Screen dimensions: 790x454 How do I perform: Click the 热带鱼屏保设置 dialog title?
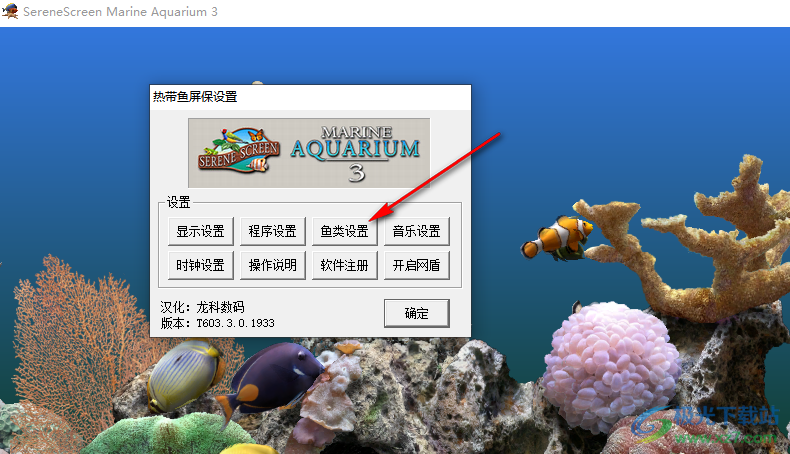(x=195, y=97)
